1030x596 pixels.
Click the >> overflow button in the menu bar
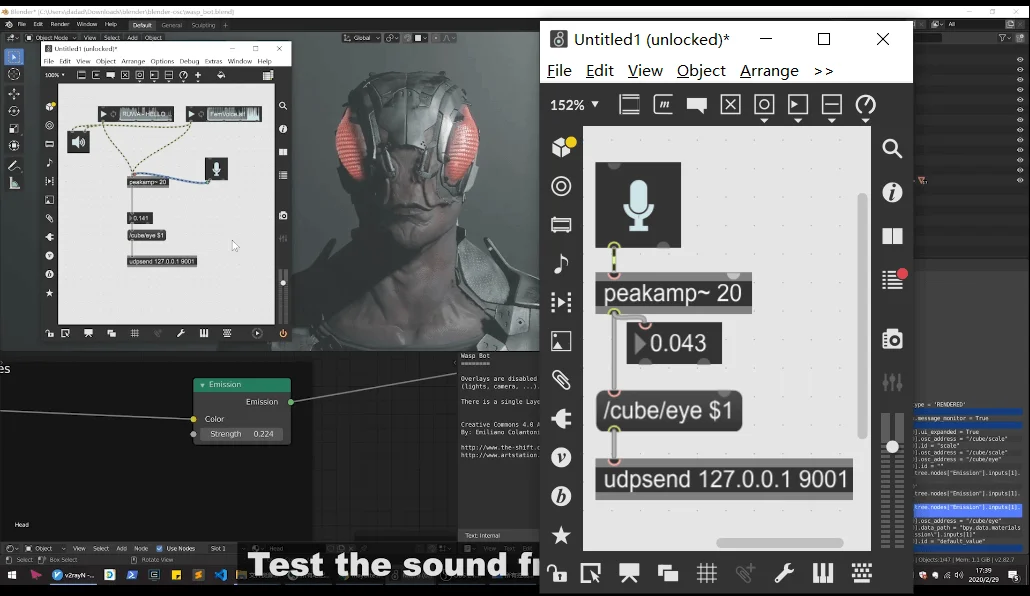tap(823, 71)
